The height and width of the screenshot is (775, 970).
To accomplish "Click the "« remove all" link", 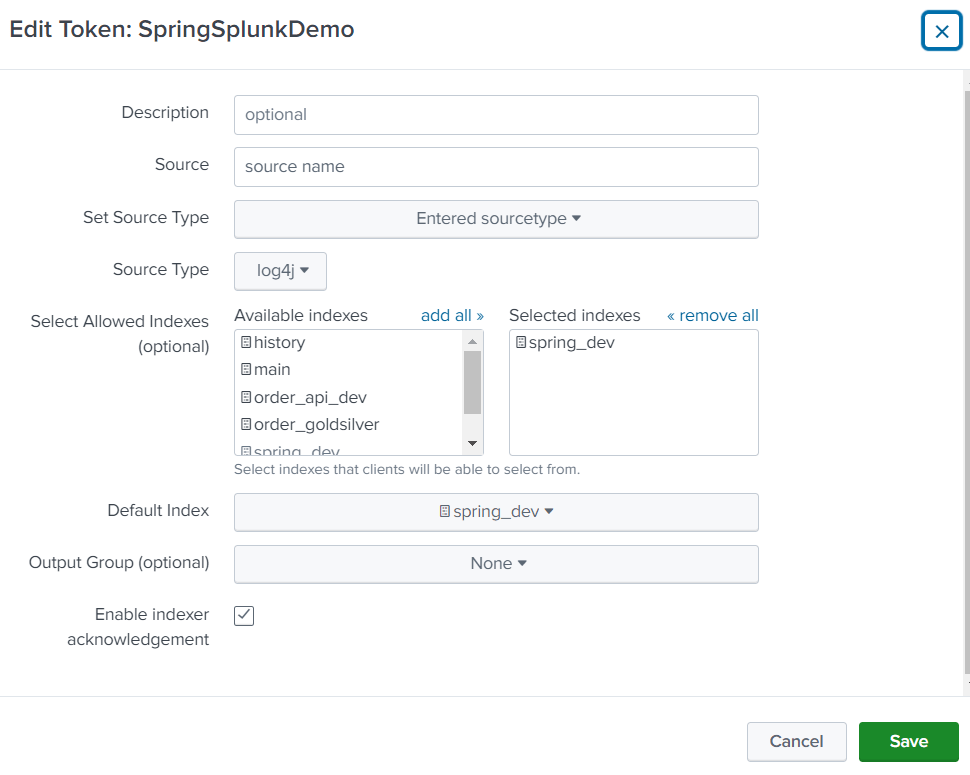I will click(x=712, y=314).
